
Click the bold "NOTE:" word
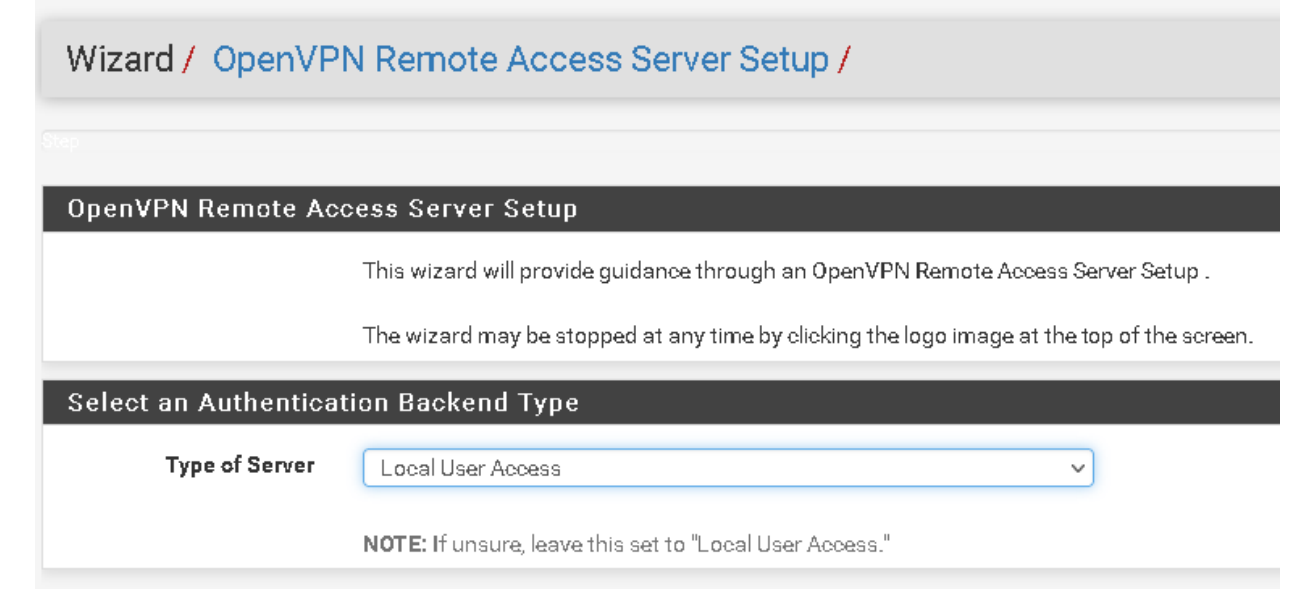395,545
